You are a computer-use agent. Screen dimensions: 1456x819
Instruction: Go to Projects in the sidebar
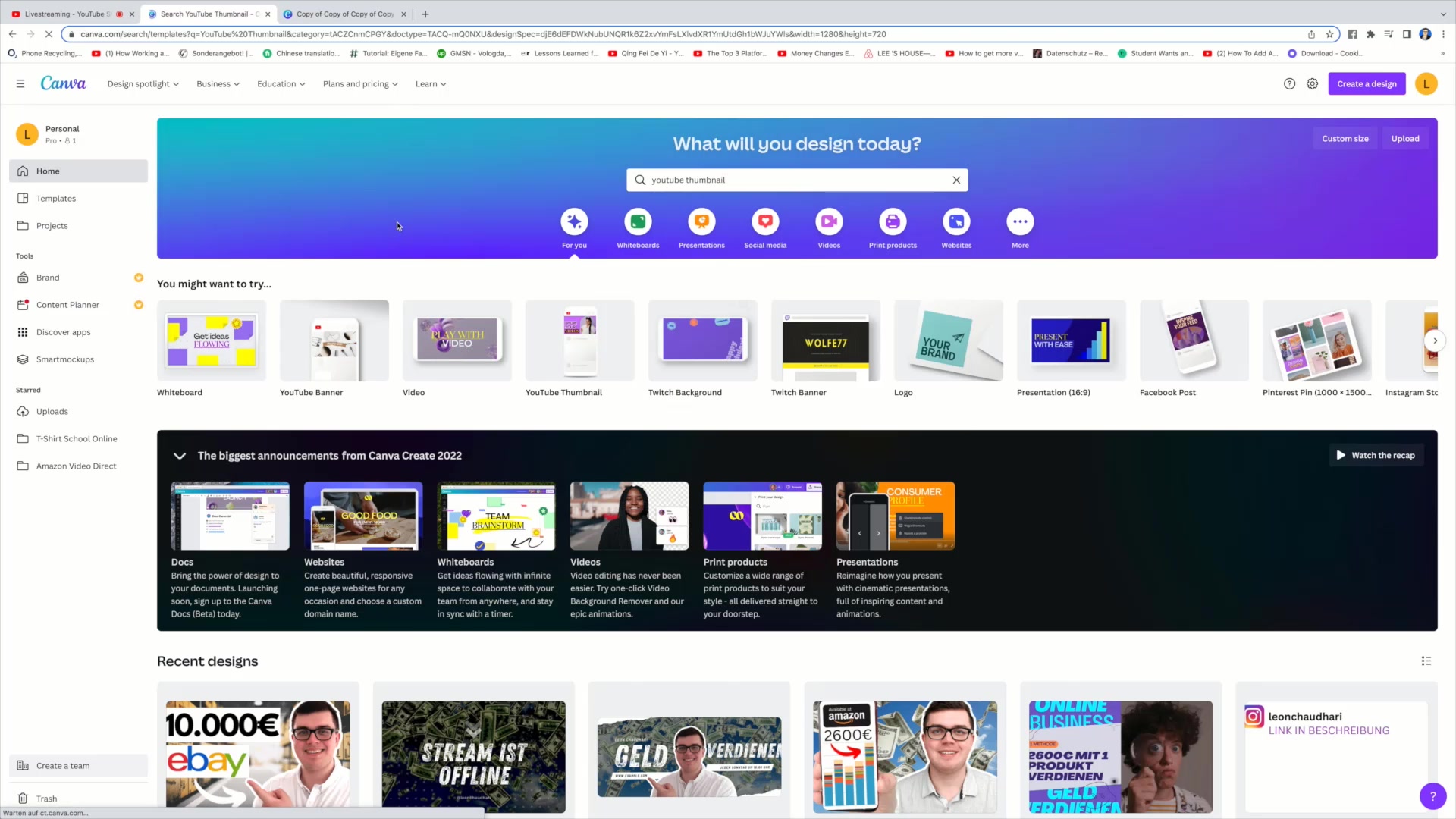pos(52,226)
